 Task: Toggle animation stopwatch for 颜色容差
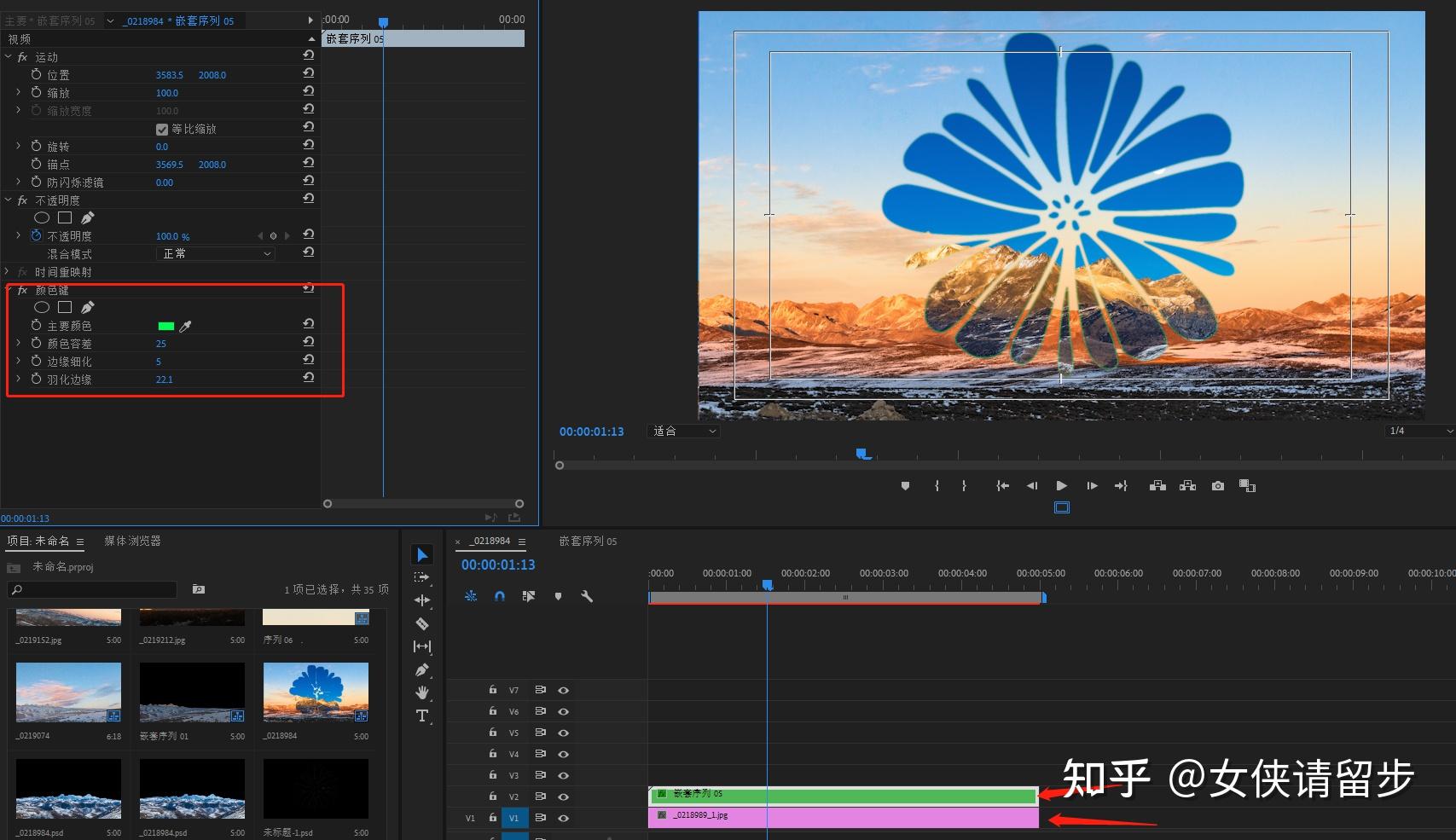pos(36,343)
